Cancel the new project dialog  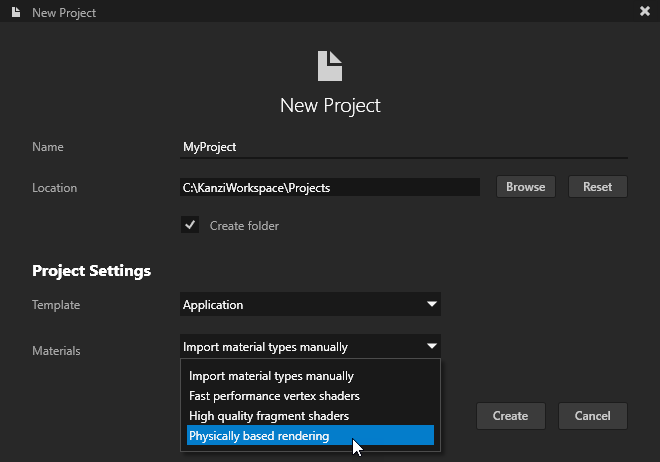pos(591,416)
